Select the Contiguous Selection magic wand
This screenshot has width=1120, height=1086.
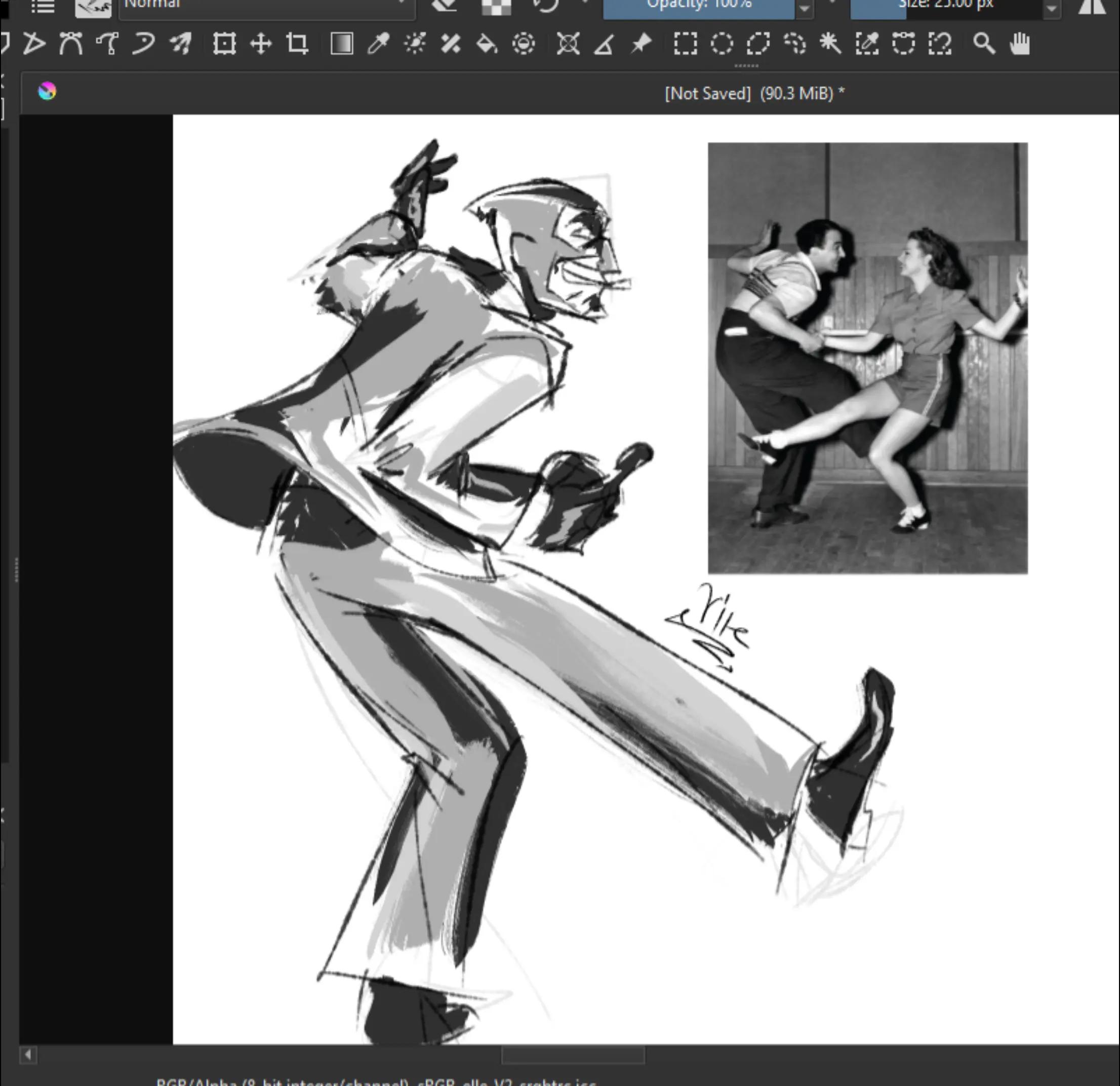tap(830, 44)
